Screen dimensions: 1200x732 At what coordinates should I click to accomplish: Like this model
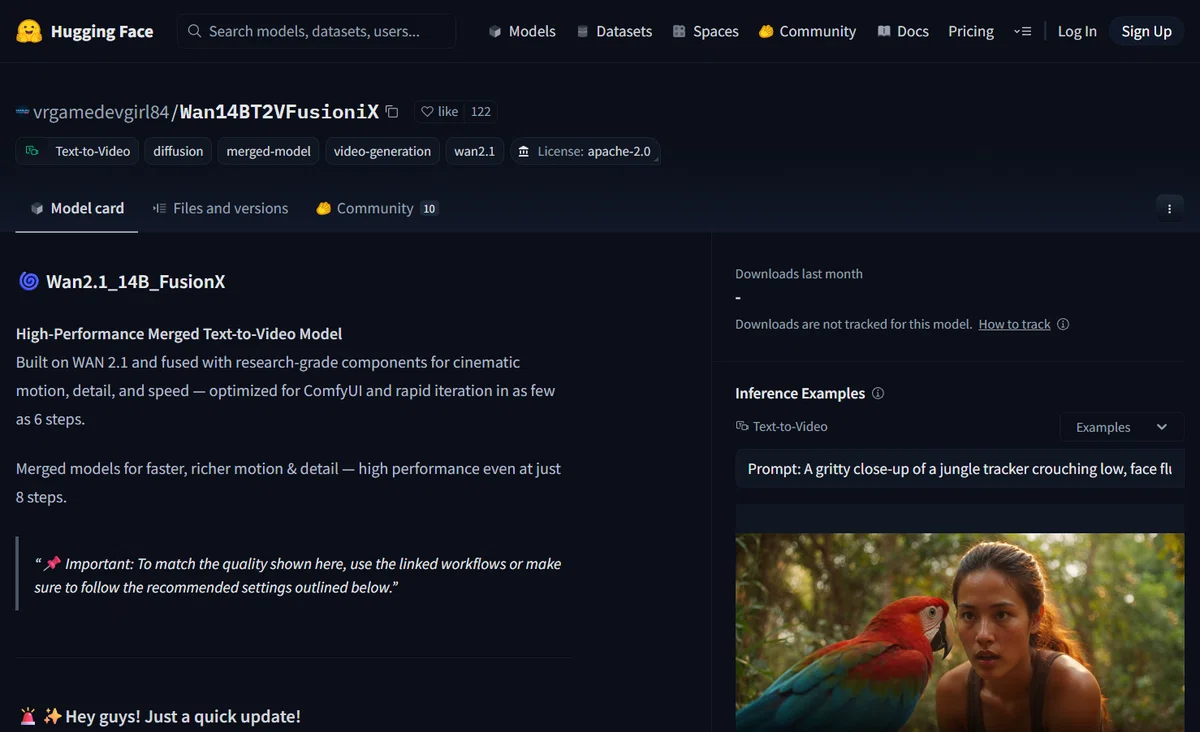[438, 112]
